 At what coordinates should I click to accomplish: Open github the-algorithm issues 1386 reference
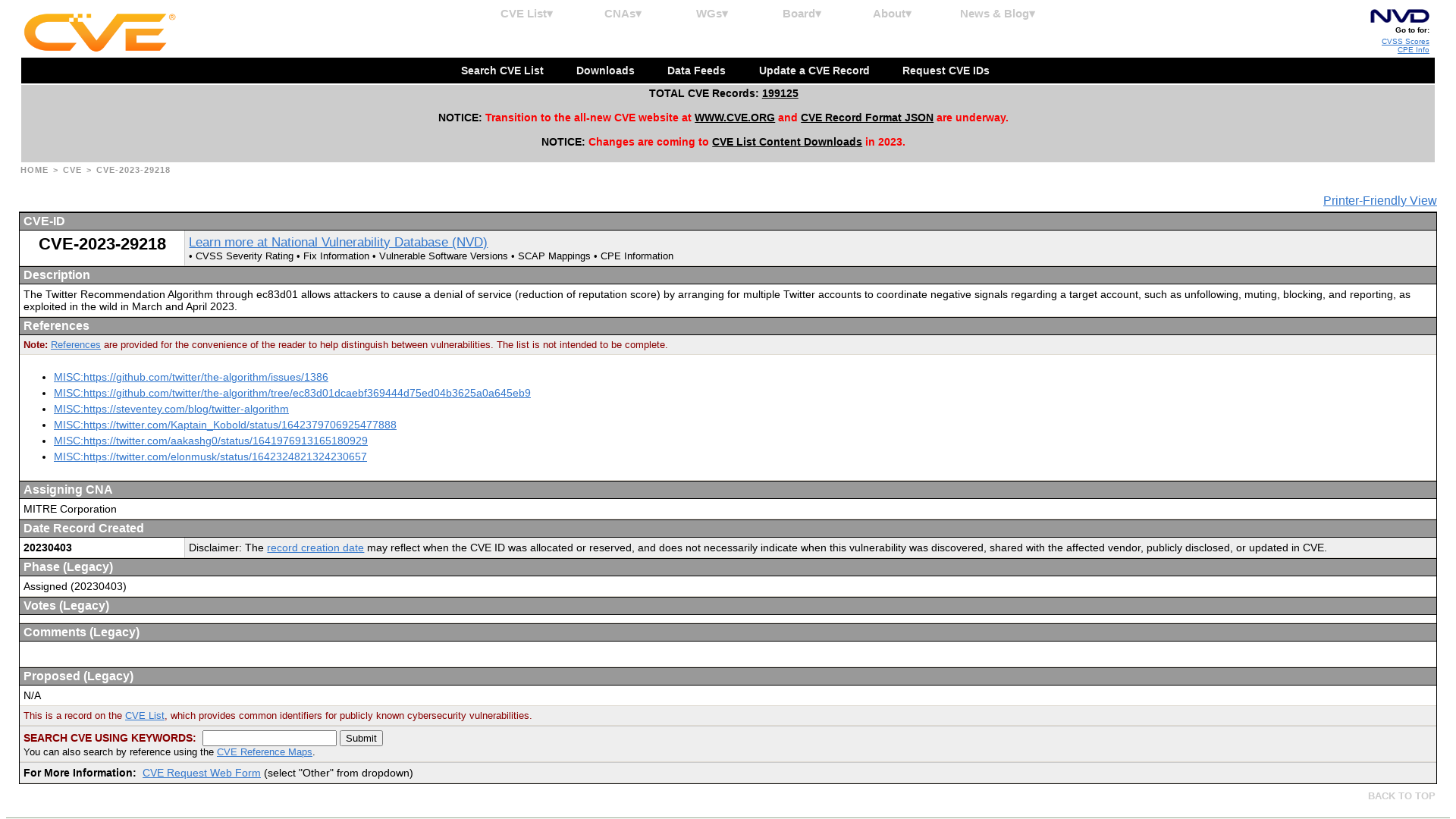pos(190,377)
